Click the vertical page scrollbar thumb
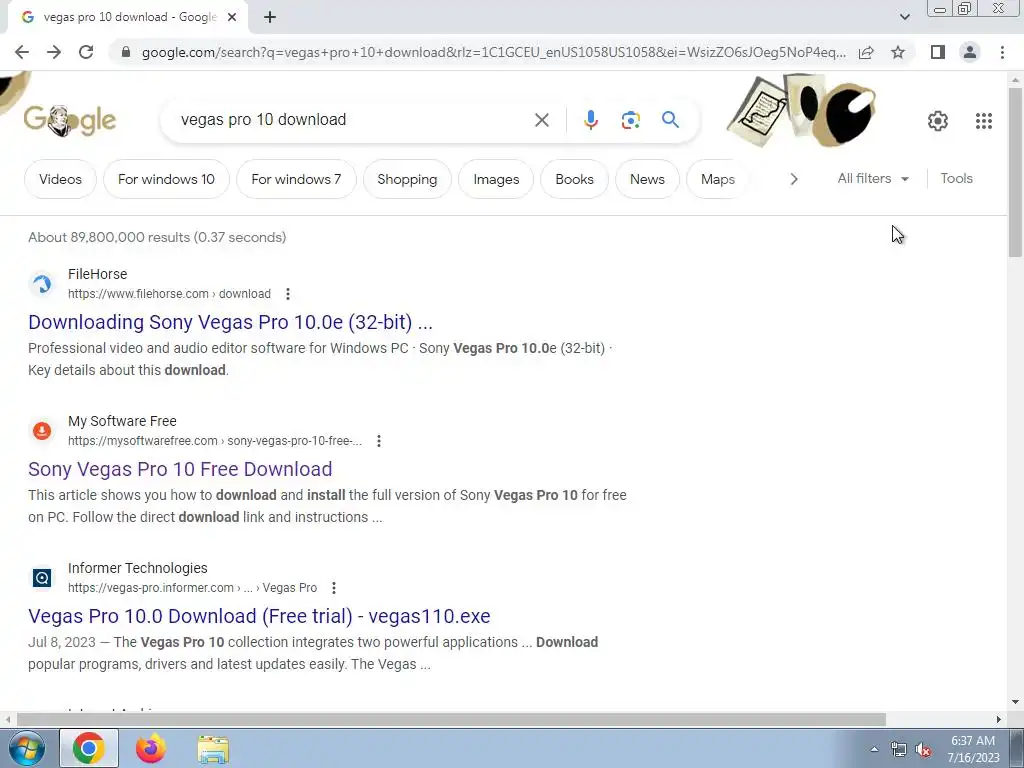This screenshot has width=1024, height=768. 1015,172
